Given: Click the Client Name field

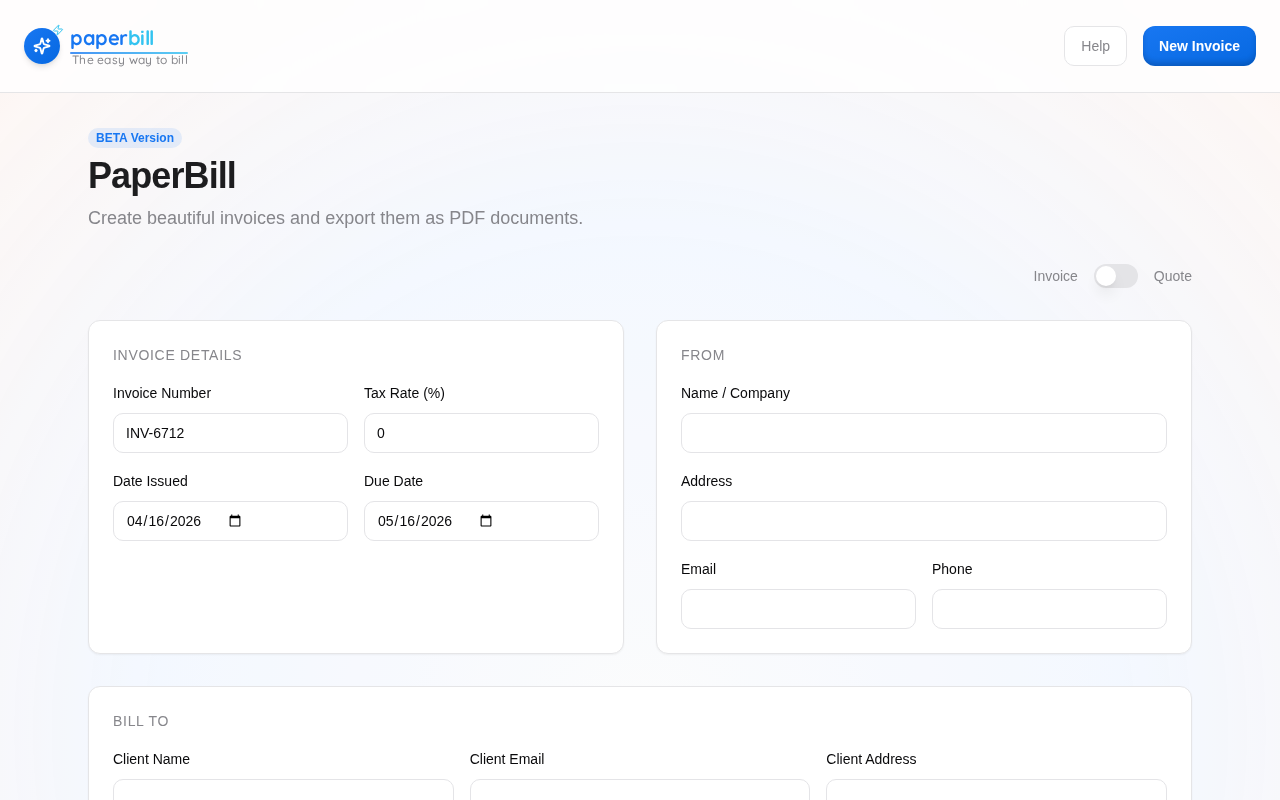Looking at the screenshot, I should click(x=283, y=790).
